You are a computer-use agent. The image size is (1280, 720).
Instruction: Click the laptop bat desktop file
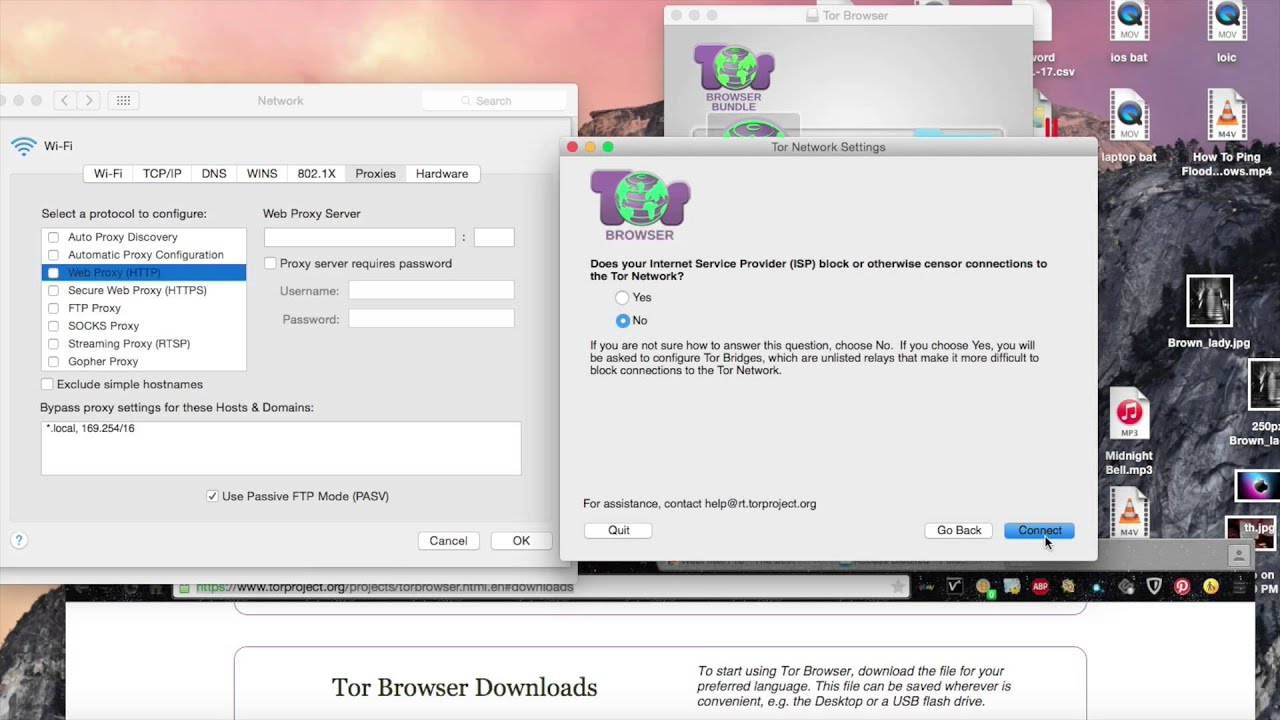click(x=1129, y=127)
